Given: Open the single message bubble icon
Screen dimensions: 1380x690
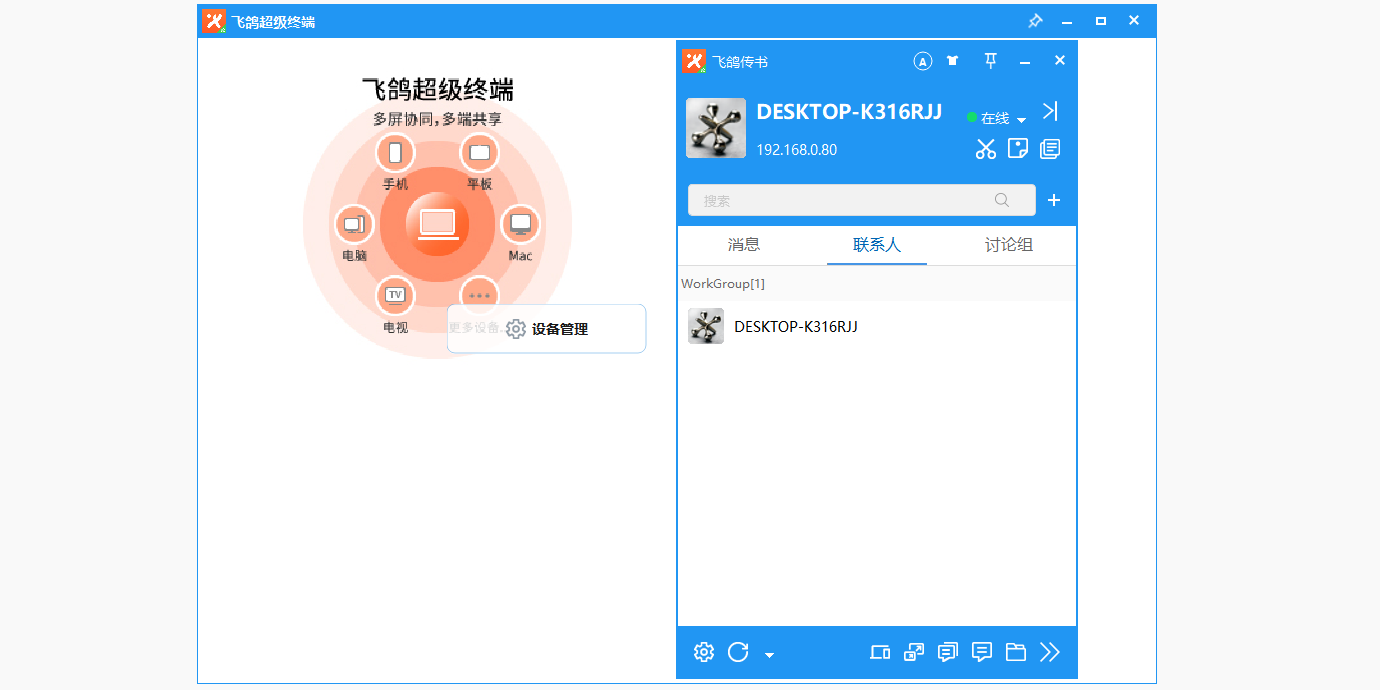Looking at the screenshot, I should tap(982, 652).
